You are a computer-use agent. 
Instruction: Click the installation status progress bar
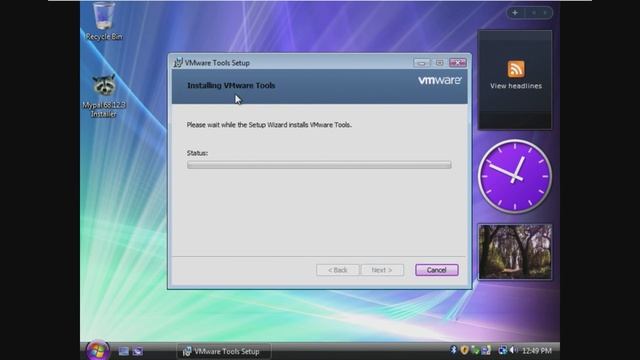pyautogui.click(x=319, y=164)
